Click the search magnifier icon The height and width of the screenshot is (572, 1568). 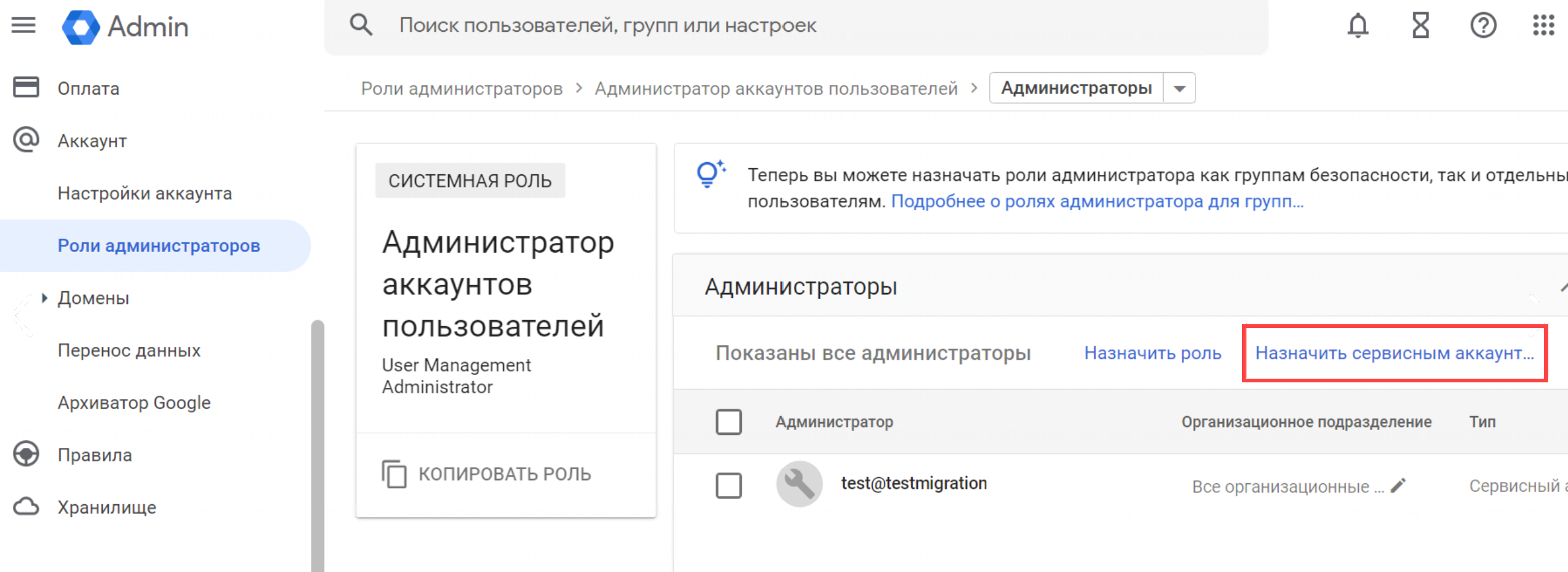tap(361, 26)
